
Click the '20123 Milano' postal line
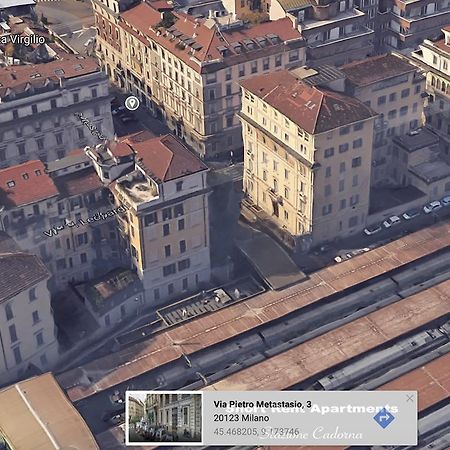coord(241,418)
